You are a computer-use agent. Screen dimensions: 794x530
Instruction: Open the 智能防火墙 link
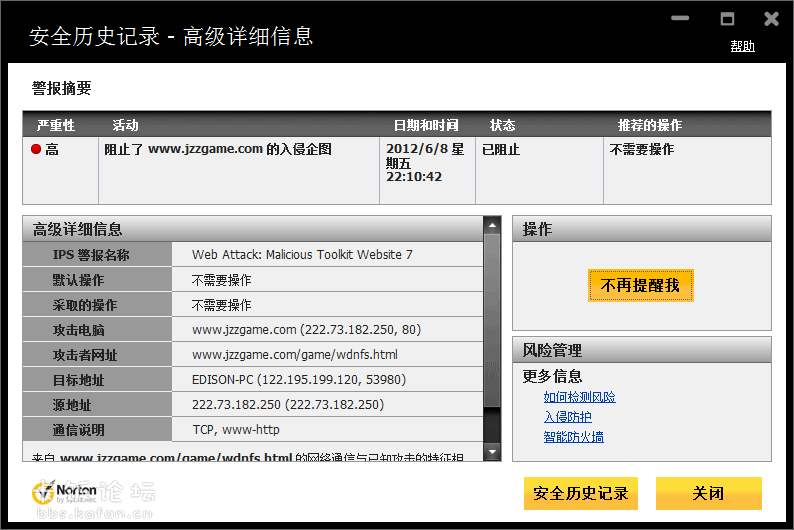(573, 437)
